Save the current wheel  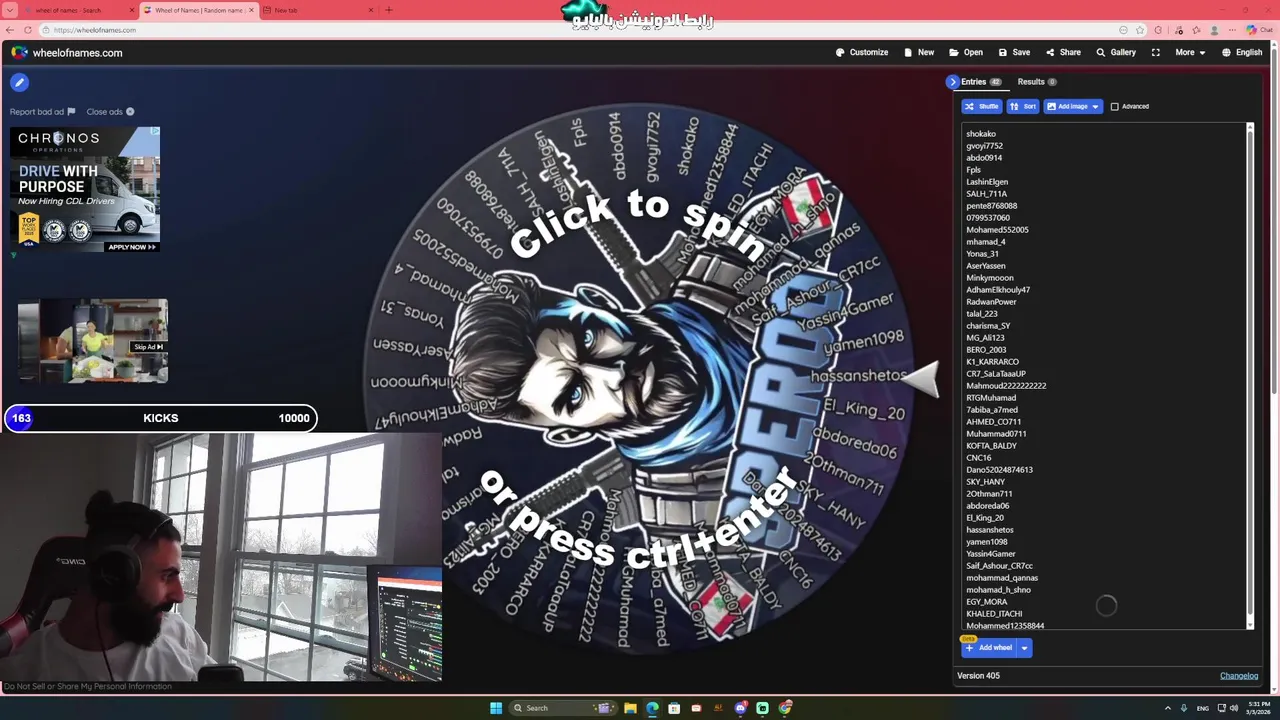(1014, 52)
